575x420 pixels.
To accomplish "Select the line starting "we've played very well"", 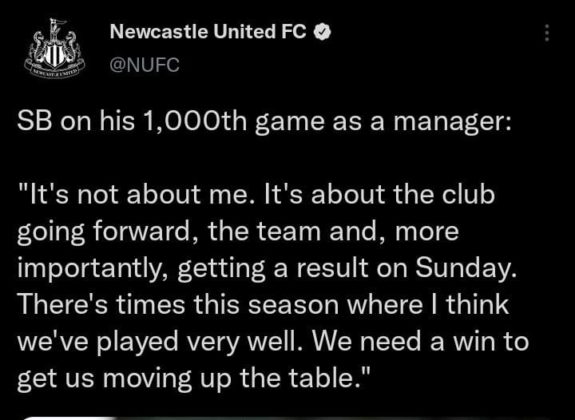I will pyautogui.click(x=273, y=343).
